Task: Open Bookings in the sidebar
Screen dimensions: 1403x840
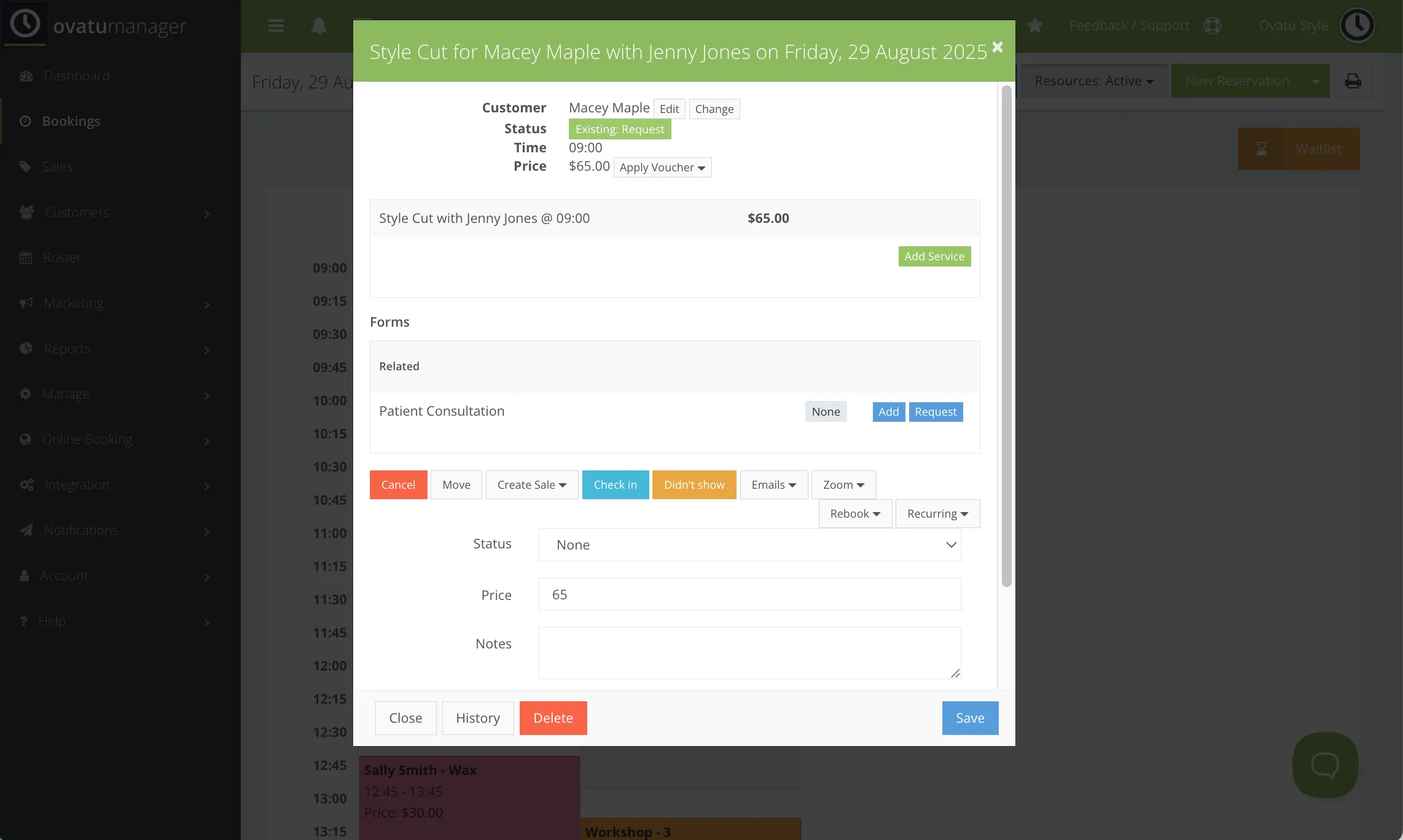Action: coord(71,121)
